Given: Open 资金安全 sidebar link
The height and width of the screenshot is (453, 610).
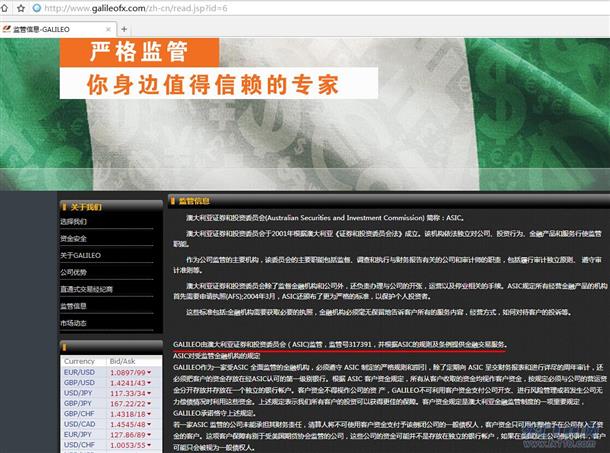Looking at the screenshot, I should [x=74, y=238].
